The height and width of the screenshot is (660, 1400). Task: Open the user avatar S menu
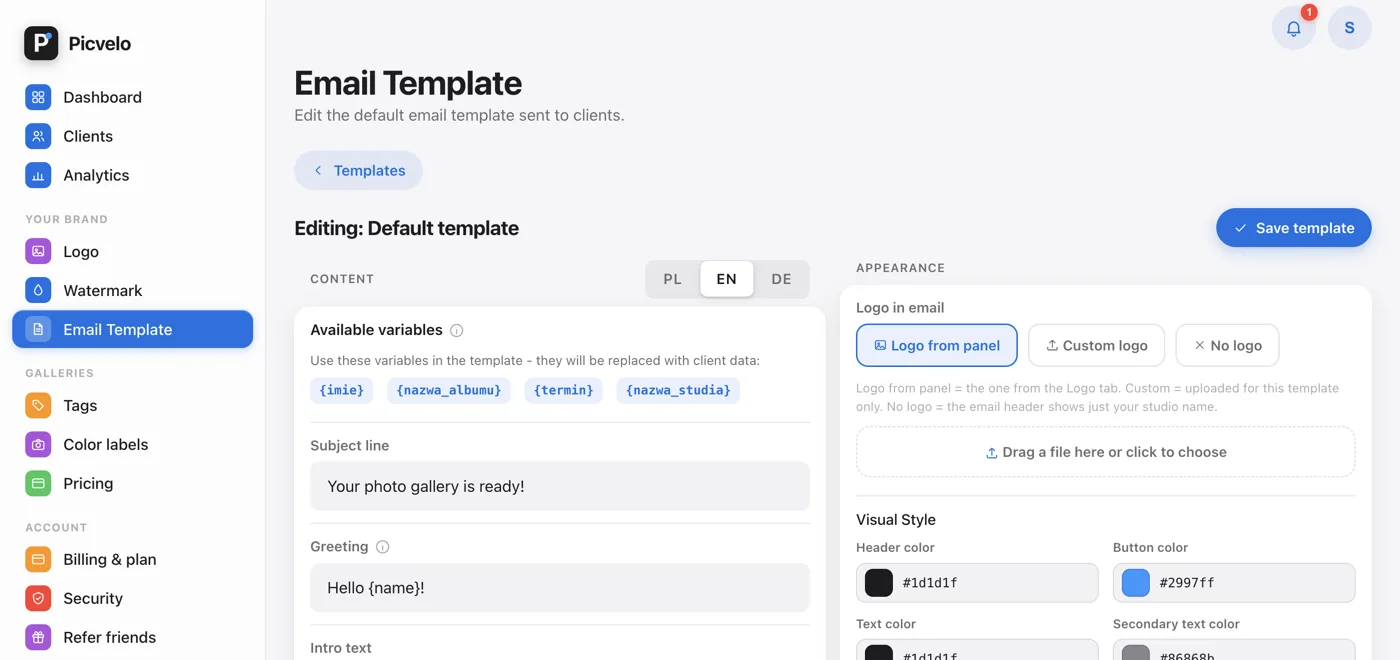tap(1349, 28)
